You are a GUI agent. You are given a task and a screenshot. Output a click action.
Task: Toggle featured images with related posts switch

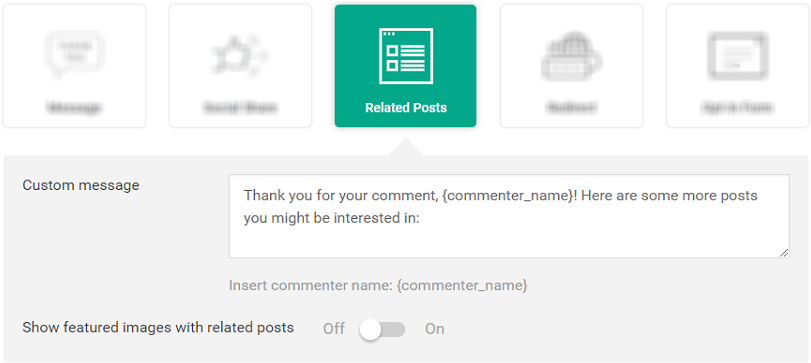[383, 329]
